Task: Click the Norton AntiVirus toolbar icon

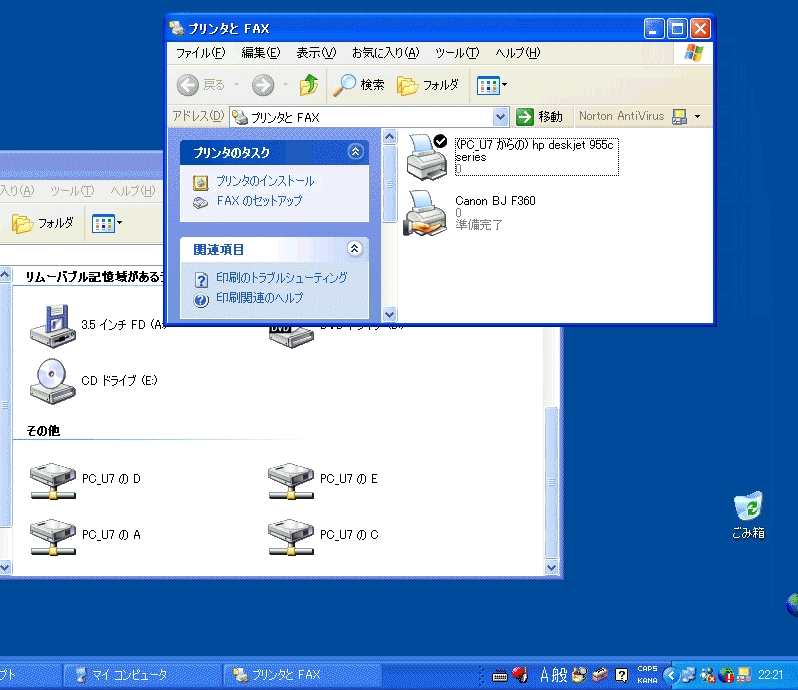Action: pyautogui.click(x=679, y=117)
